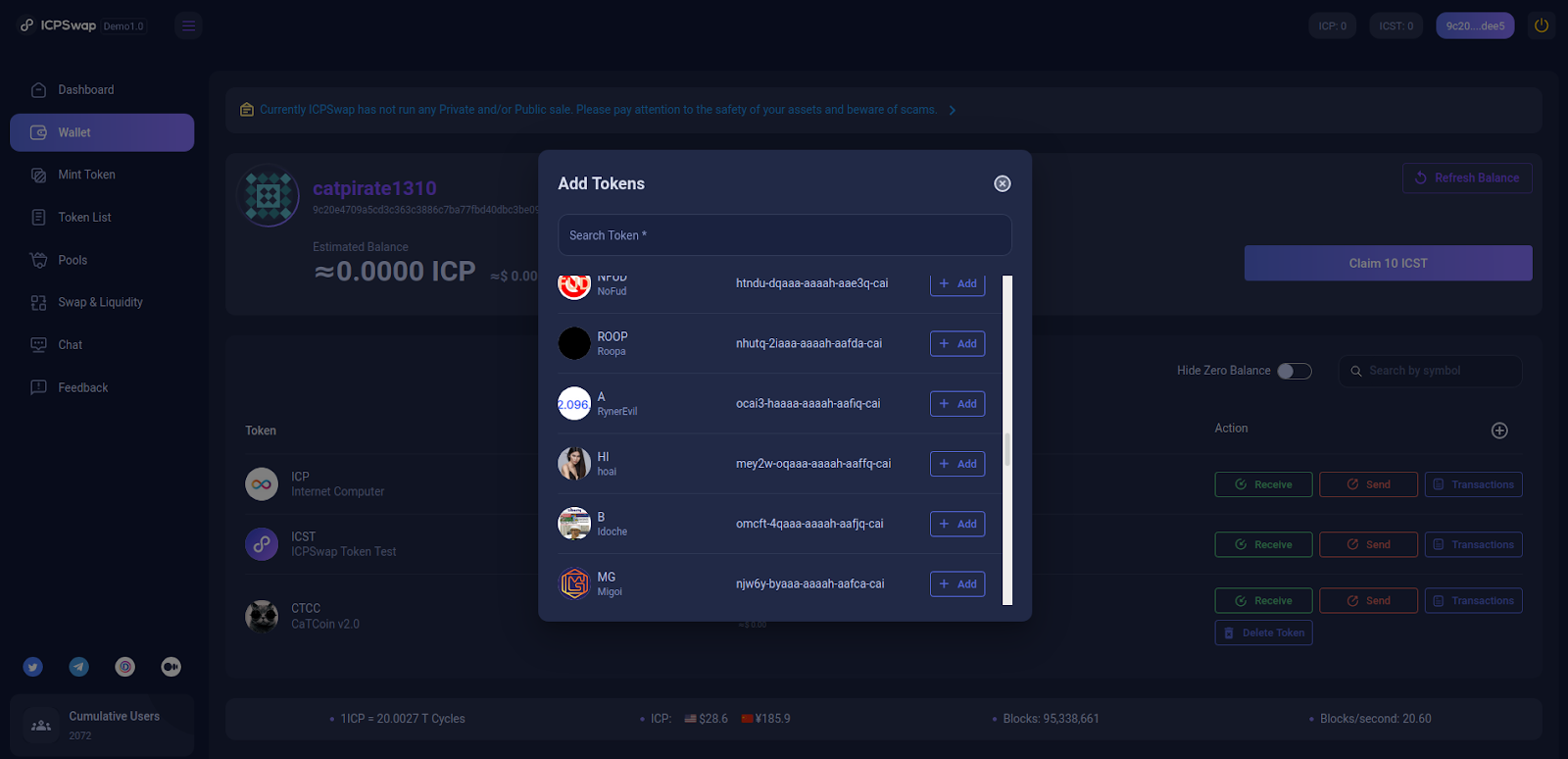The image size is (1568, 759).
Task: Add the B Idoche token
Action: point(957,524)
